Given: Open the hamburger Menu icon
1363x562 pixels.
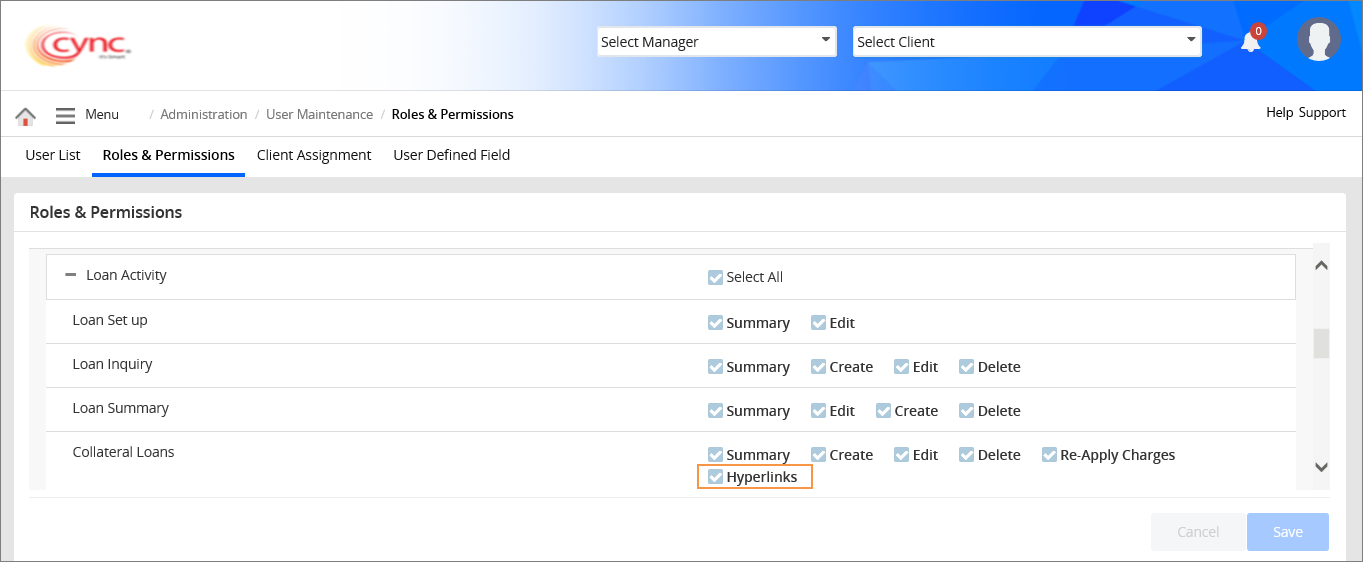Looking at the screenshot, I should [65, 116].
